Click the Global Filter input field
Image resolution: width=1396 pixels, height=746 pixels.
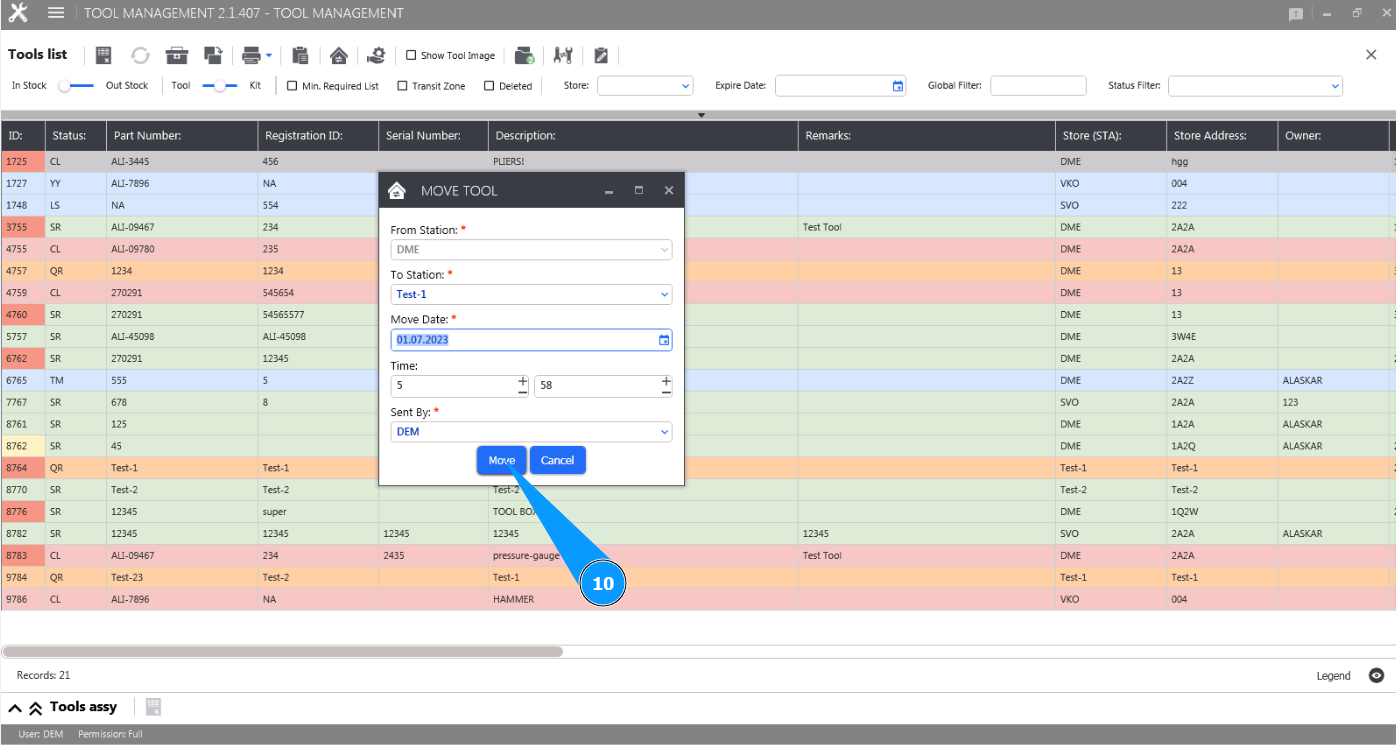coord(1037,86)
